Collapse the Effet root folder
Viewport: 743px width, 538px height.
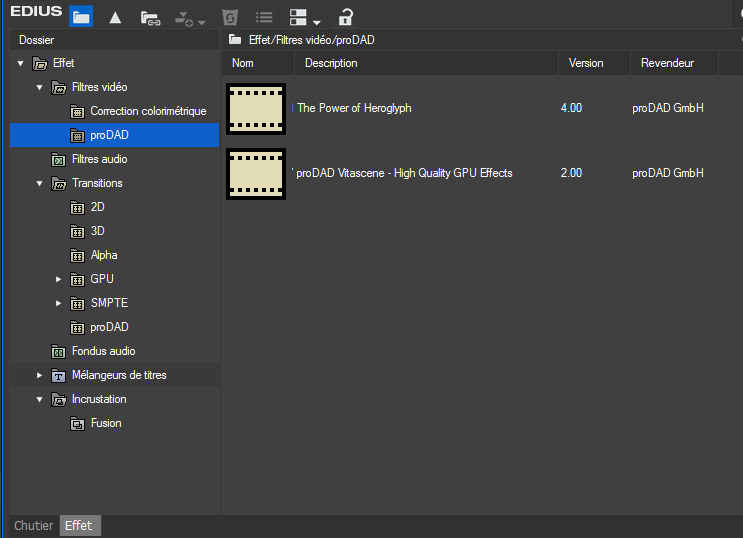tap(20, 63)
